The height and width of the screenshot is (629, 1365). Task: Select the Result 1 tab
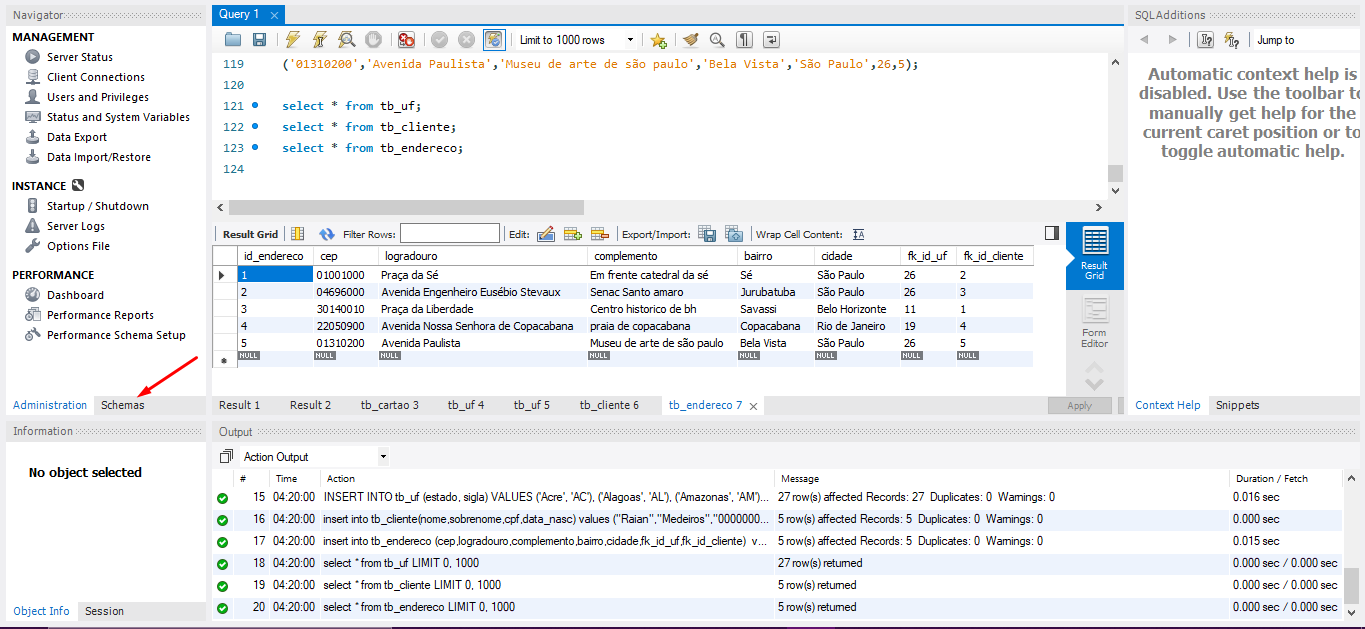(240, 405)
